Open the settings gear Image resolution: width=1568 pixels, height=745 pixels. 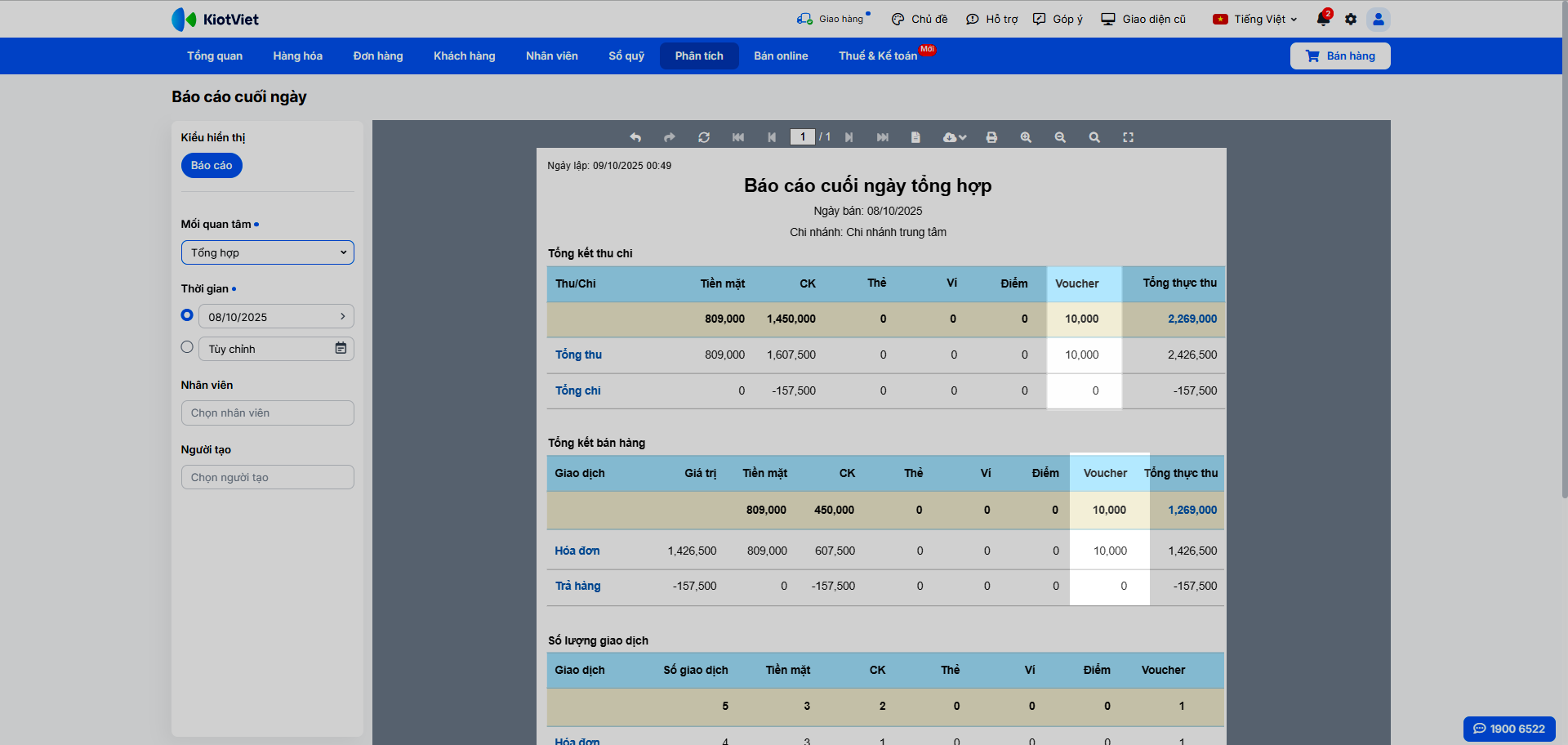[x=1351, y=19]
